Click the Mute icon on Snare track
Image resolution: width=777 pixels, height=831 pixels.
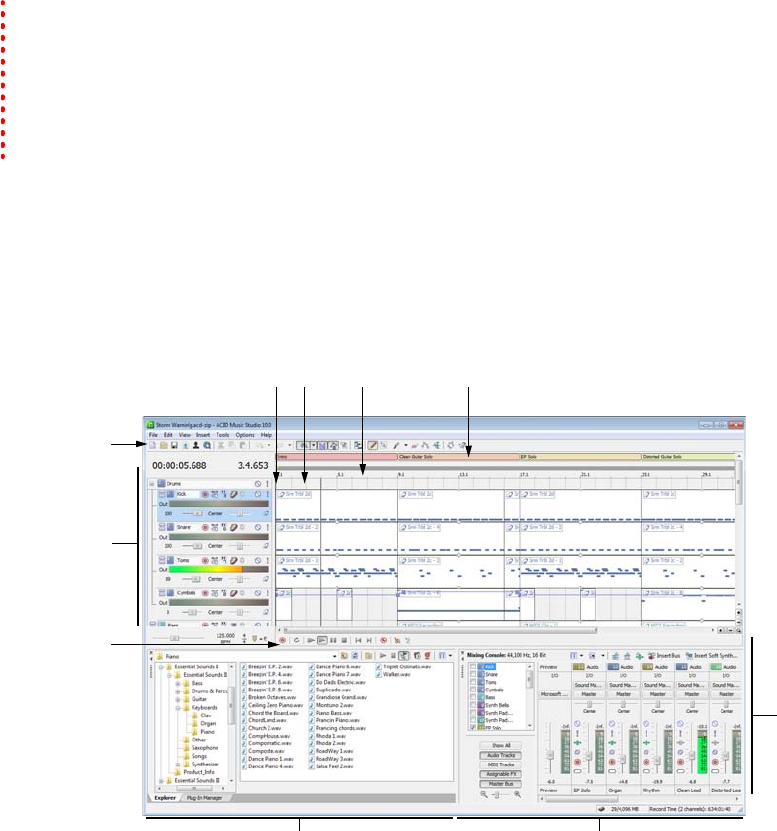258,527
